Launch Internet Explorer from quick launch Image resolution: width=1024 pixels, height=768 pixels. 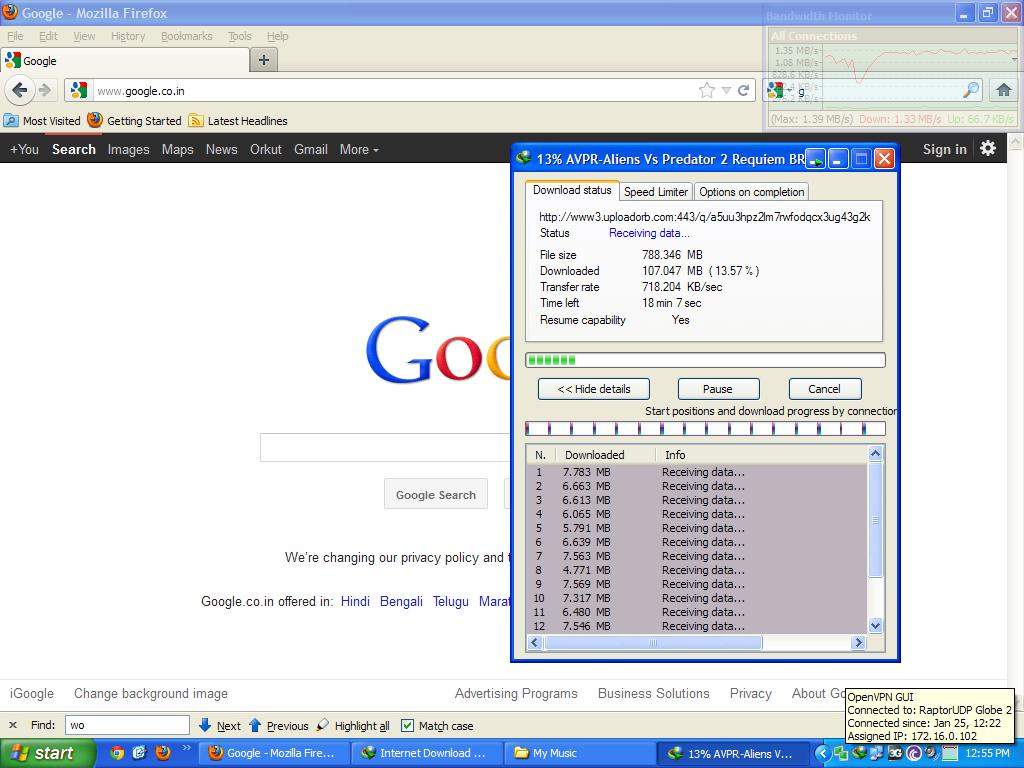(140, 753)
